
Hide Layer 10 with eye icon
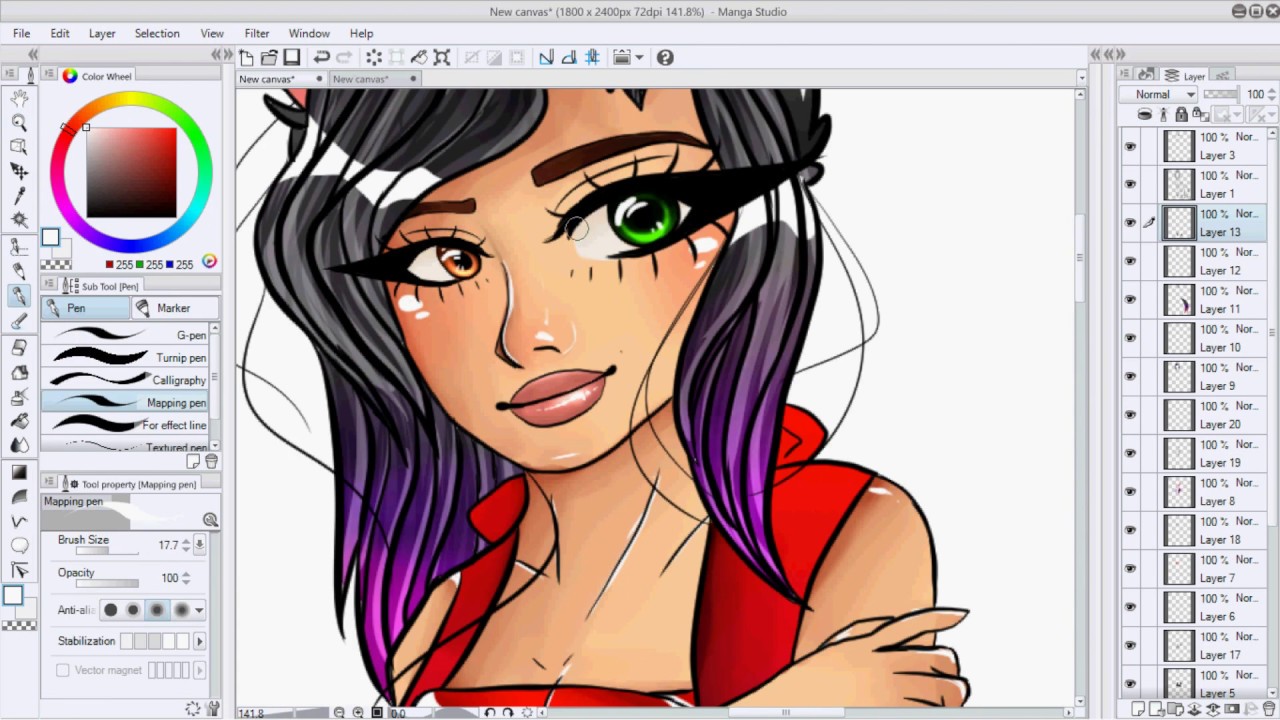(1130, 338)
